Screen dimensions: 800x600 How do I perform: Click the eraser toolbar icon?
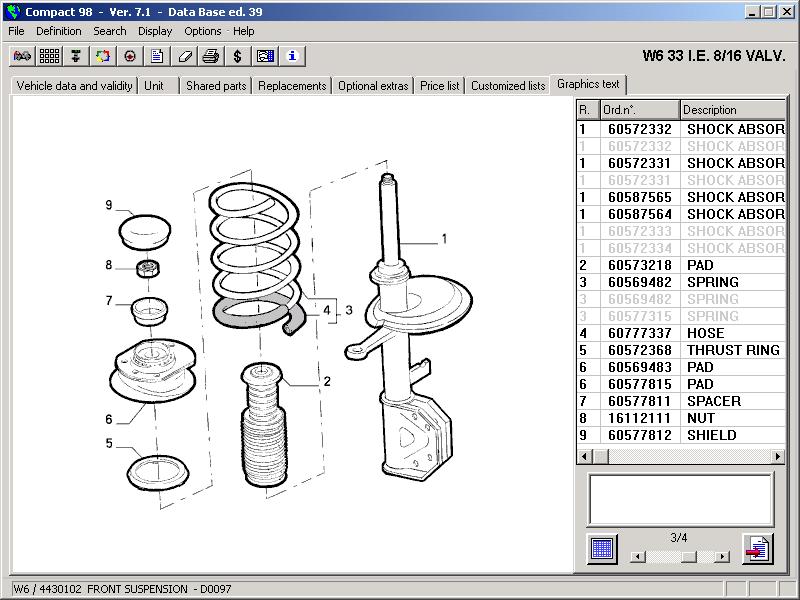click(184, 56)
